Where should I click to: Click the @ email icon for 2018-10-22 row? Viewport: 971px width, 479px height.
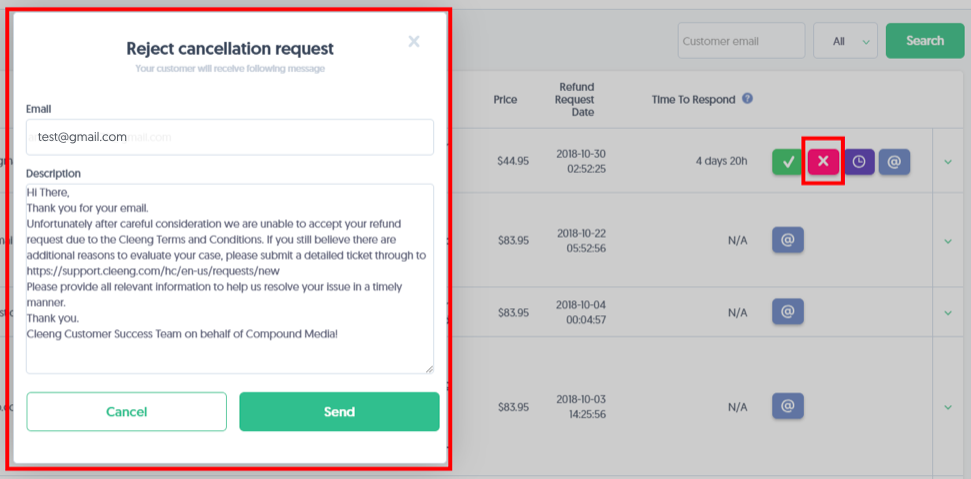click(x=788, y=240)
